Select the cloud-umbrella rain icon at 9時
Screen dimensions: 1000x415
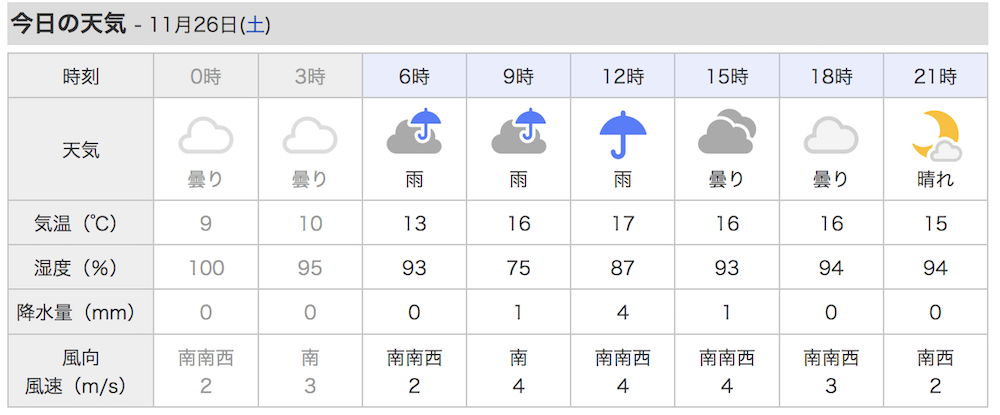[x=518, y=132]
